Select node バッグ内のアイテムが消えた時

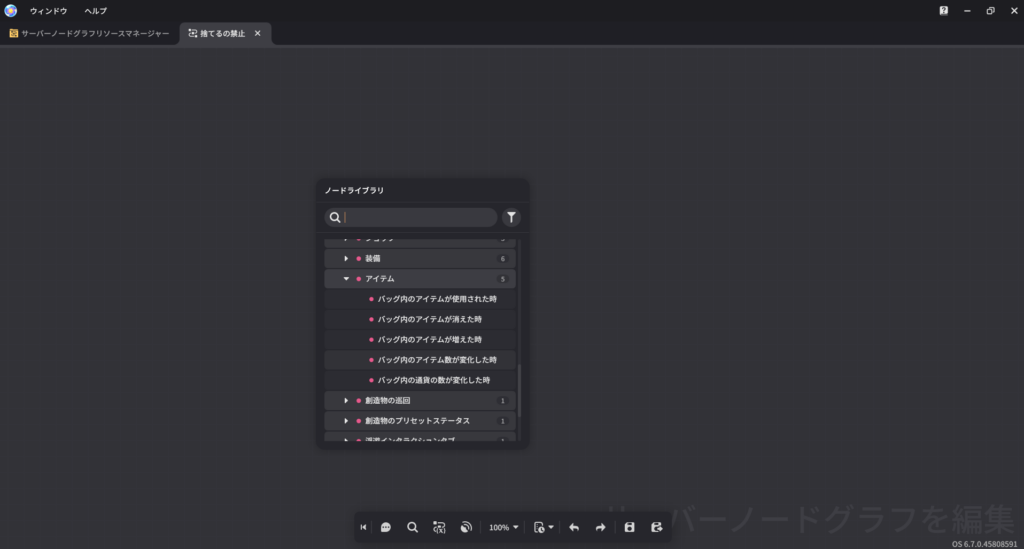(420, 319)
